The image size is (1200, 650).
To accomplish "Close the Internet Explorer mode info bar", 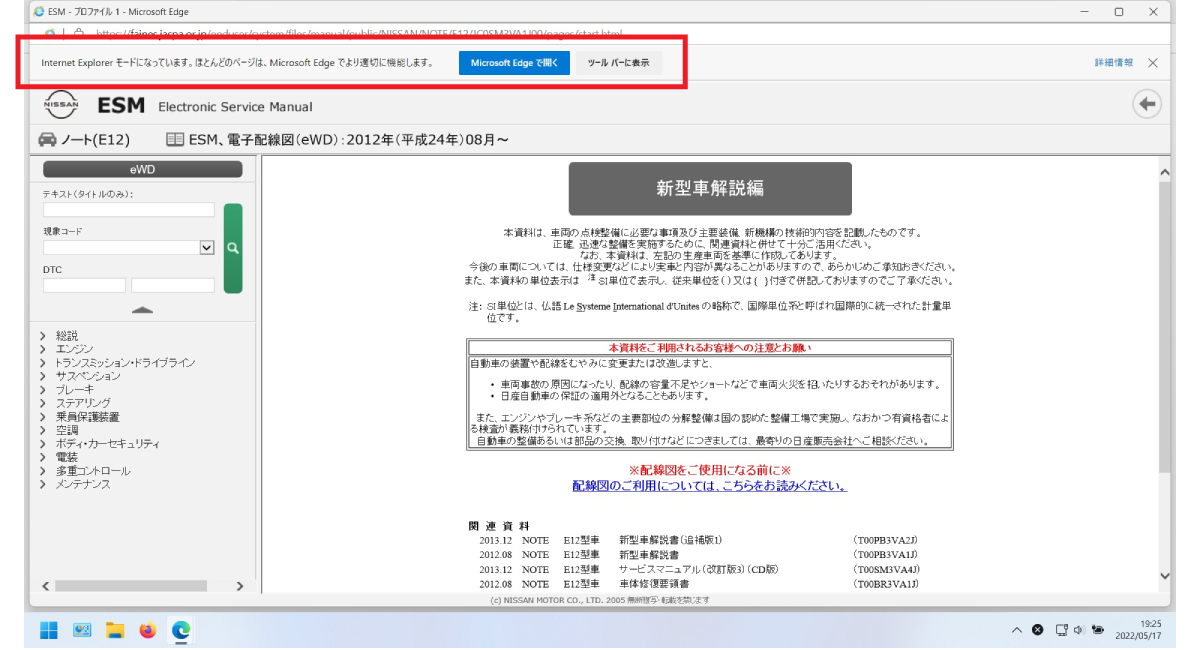I will pos(1153,62).
